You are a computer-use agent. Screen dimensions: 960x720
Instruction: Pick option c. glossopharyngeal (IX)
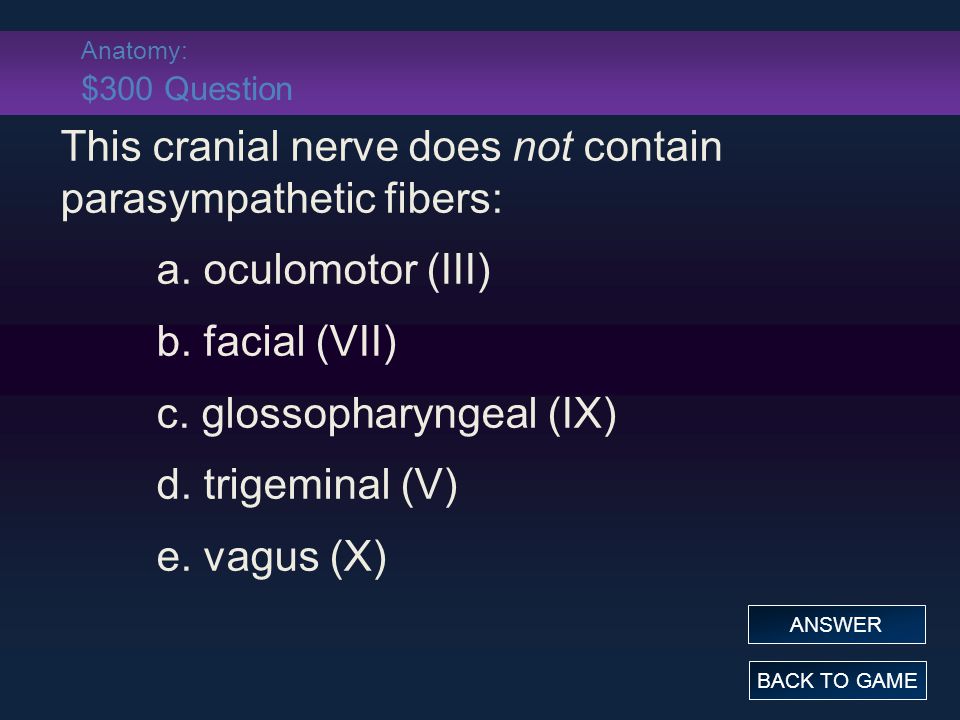(386, 414)
